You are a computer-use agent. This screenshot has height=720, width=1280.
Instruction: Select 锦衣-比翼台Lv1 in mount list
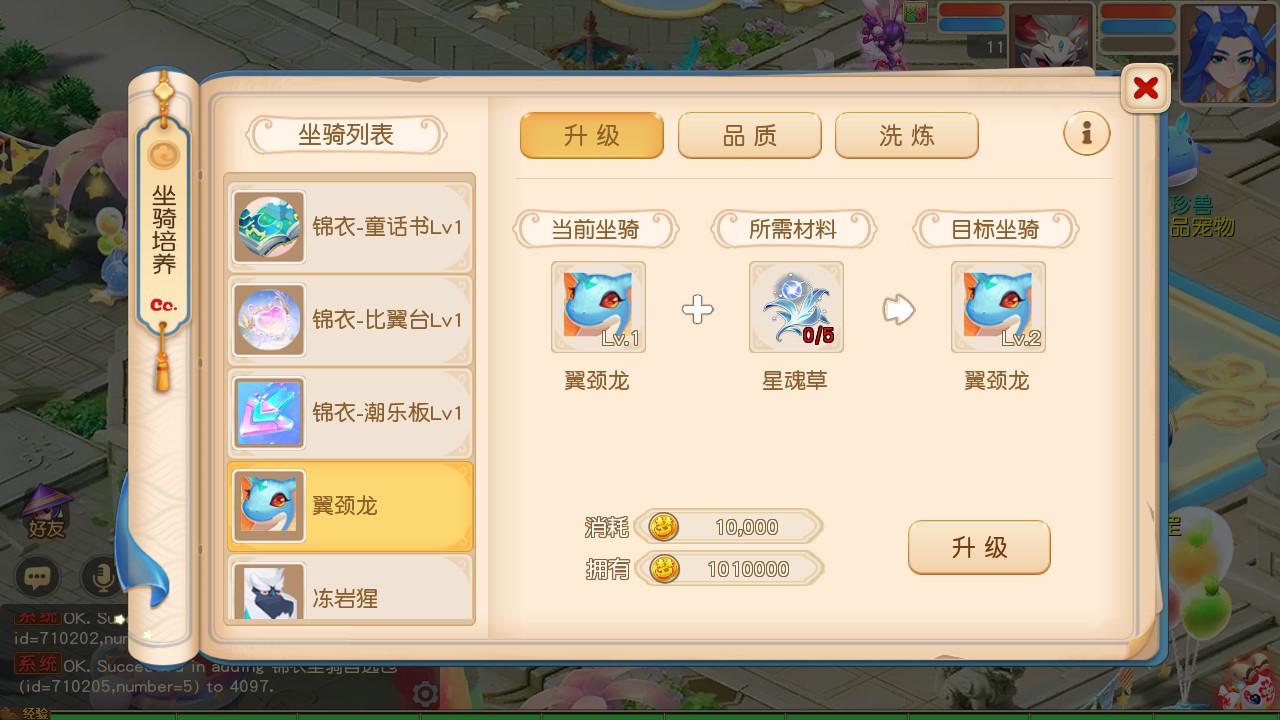click(350, 320)
